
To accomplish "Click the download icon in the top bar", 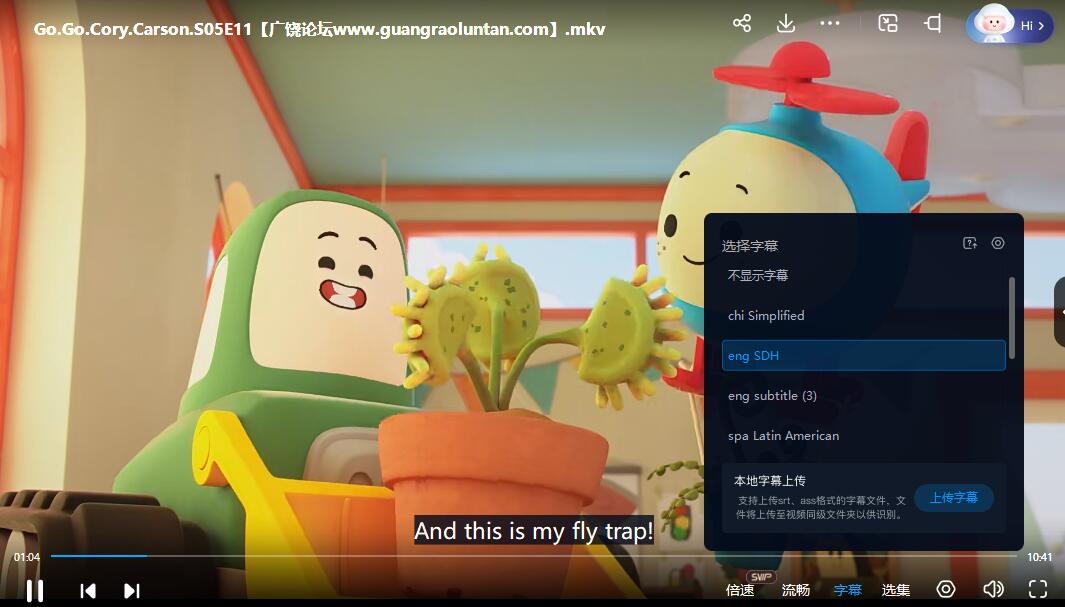I will coord(786,24).
